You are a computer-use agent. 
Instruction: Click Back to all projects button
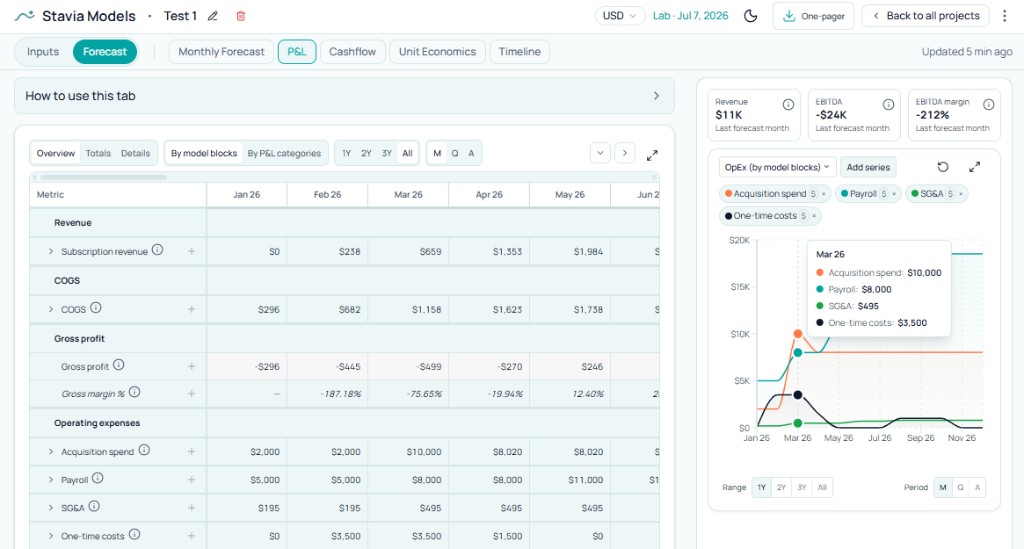tap(925, 16)
